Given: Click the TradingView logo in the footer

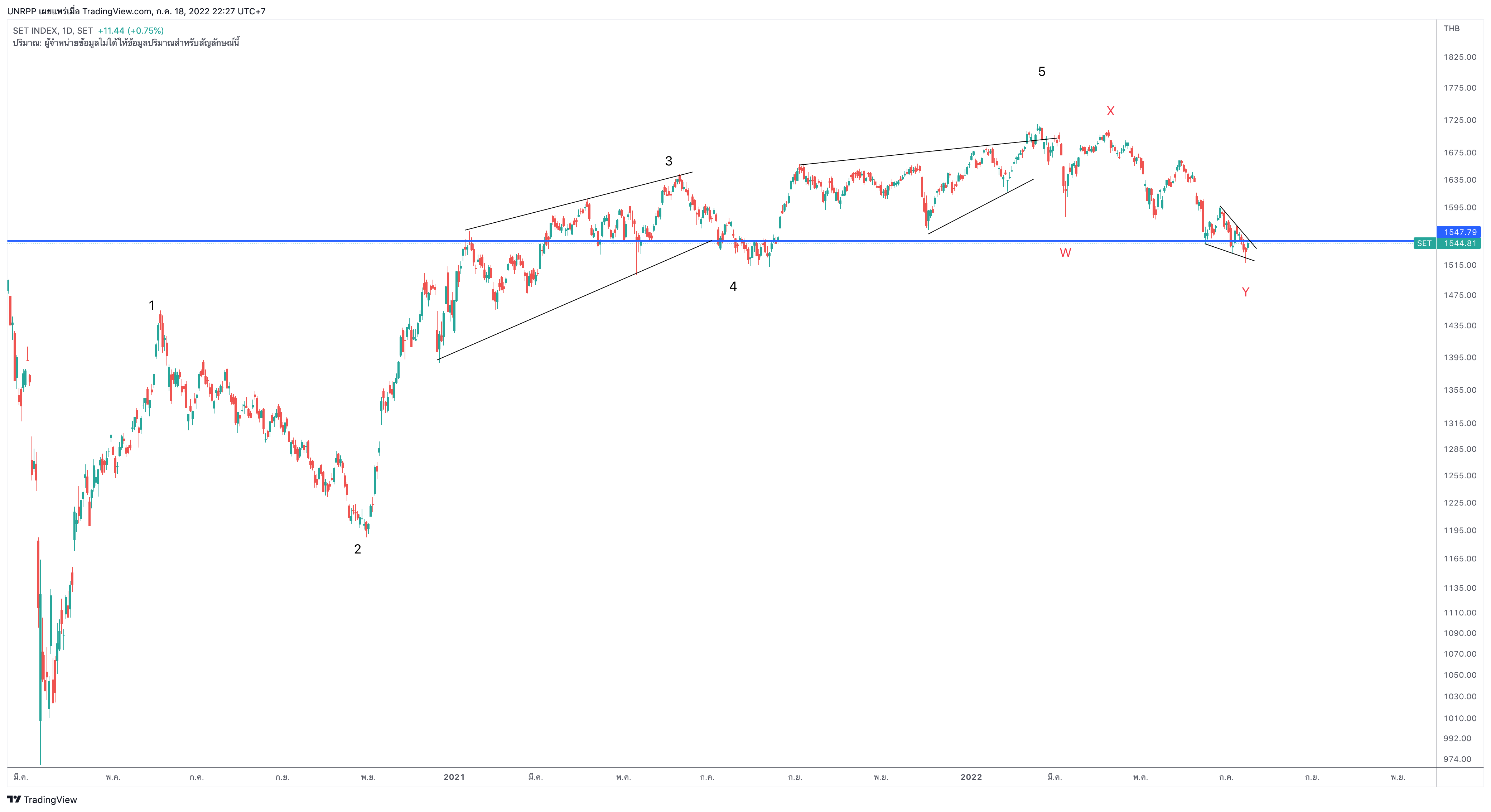Looking at the screenshot, I should pos(42,799).
